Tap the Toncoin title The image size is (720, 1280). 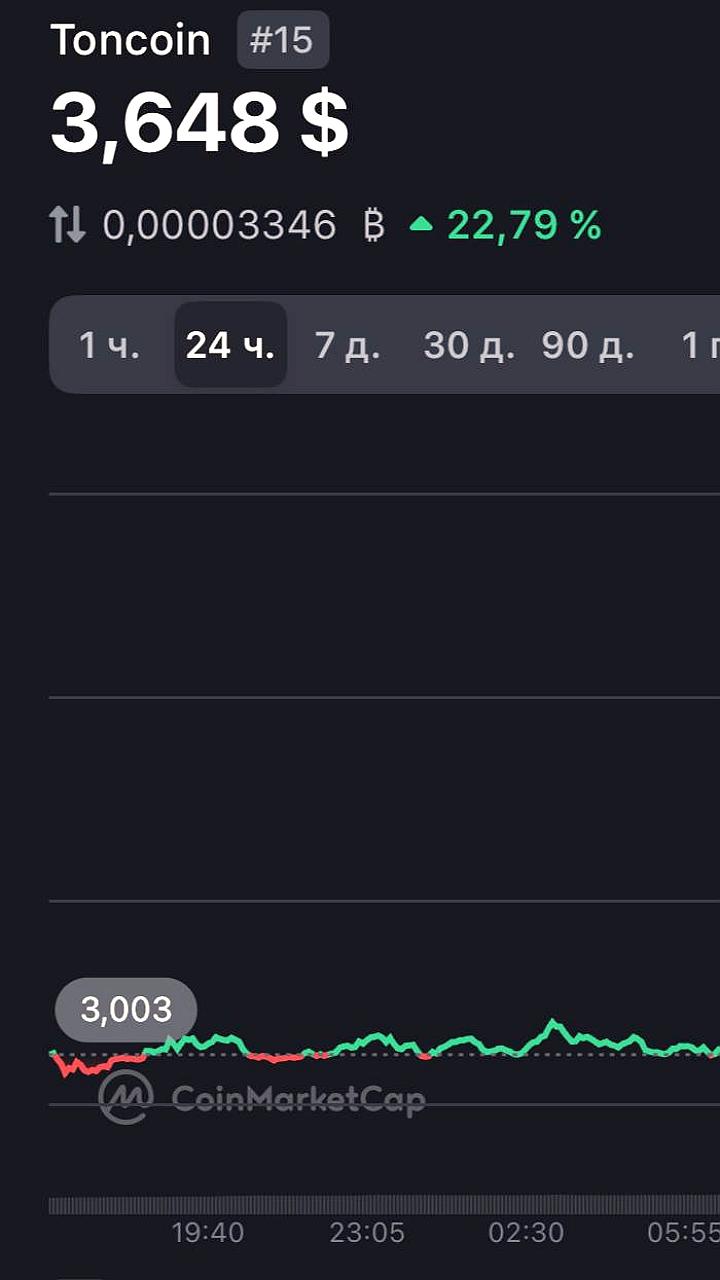click(x=130, y=41)
